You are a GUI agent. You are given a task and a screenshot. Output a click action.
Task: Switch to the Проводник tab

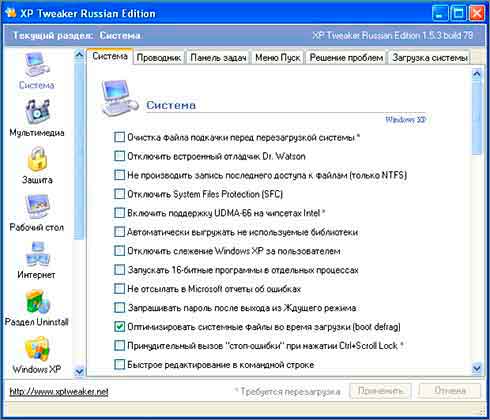(x=159, y=58)
